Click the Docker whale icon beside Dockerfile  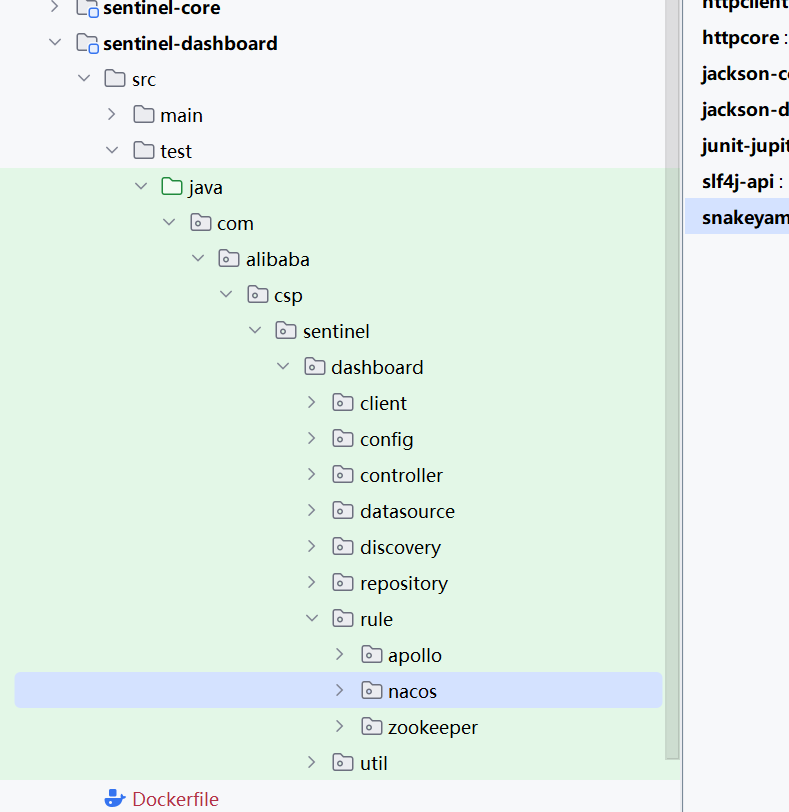tap(115, 799)
